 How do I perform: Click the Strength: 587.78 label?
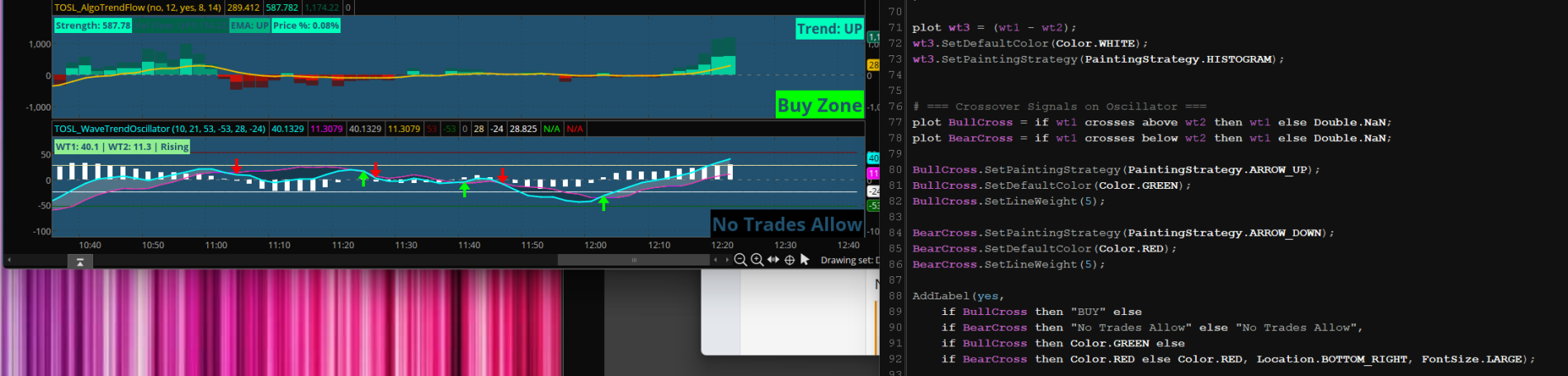[x=92, y=26]
